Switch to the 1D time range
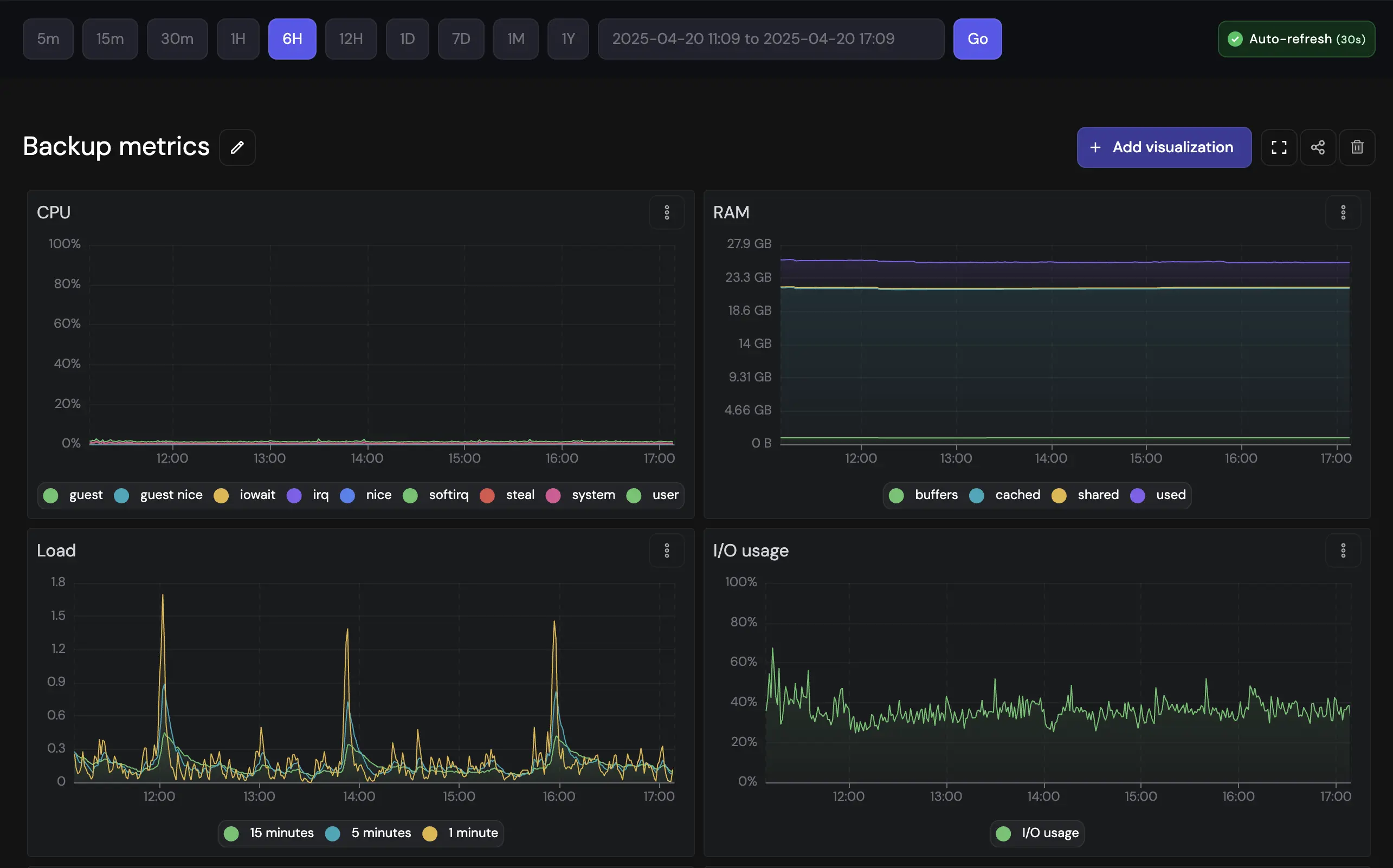This screenshot has height=868, width=1393. 407,38
